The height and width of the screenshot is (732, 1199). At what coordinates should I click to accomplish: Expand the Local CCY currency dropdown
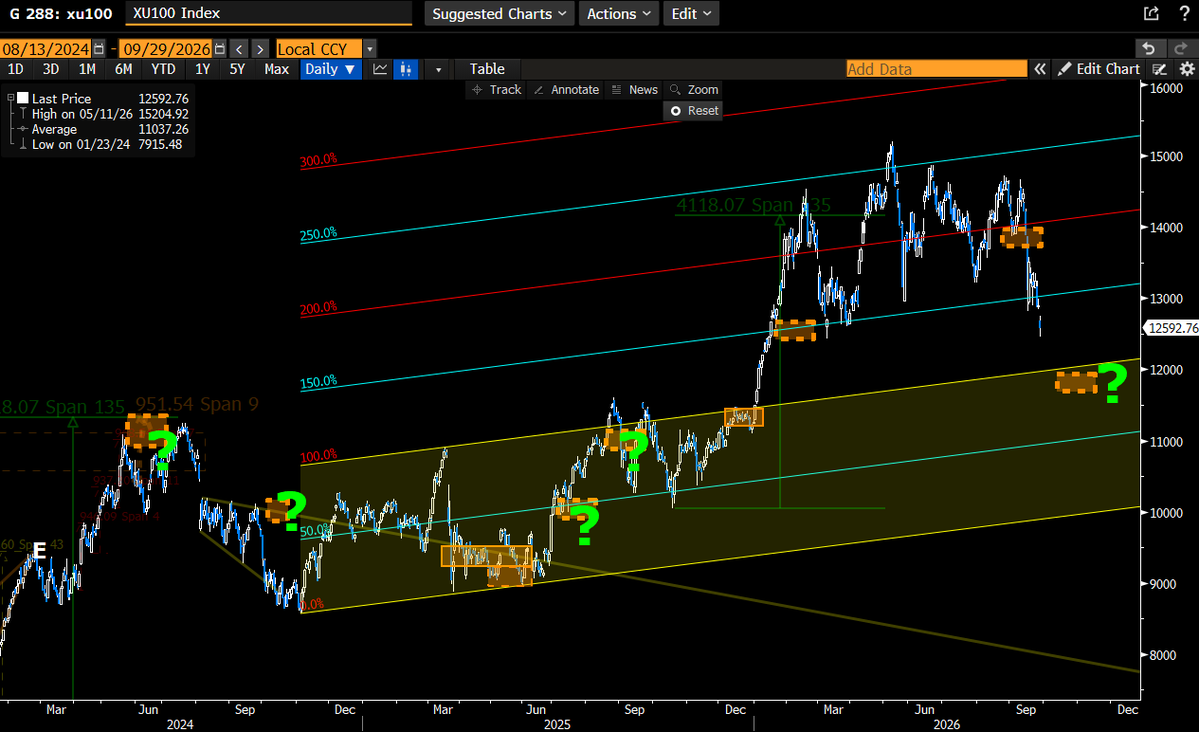[x=370, y=49]
